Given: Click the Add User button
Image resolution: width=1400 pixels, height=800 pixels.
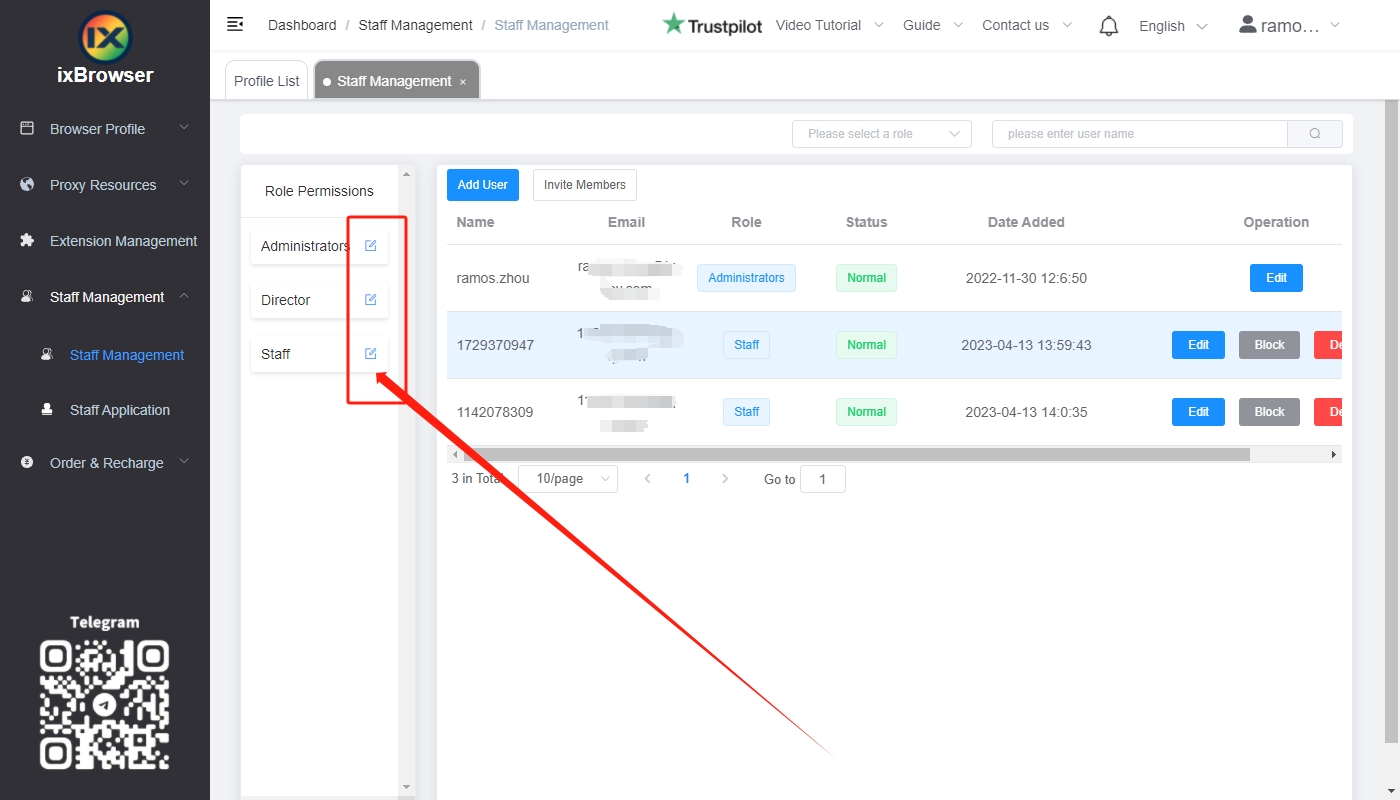Looking at the screenshot, I should (x=483, y=185).
